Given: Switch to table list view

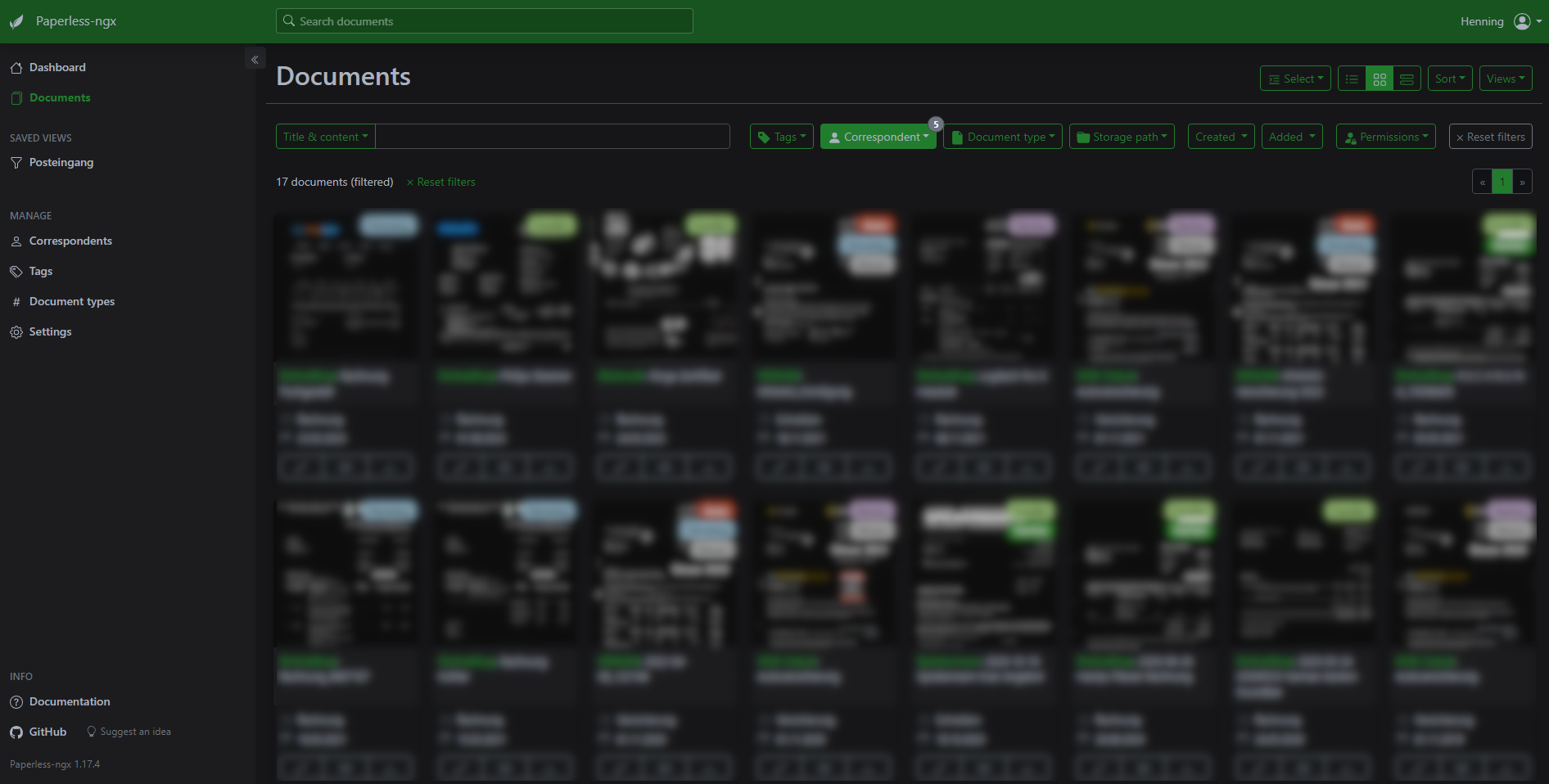Looking at the screenshot, I should click(x=1352, y=79).
